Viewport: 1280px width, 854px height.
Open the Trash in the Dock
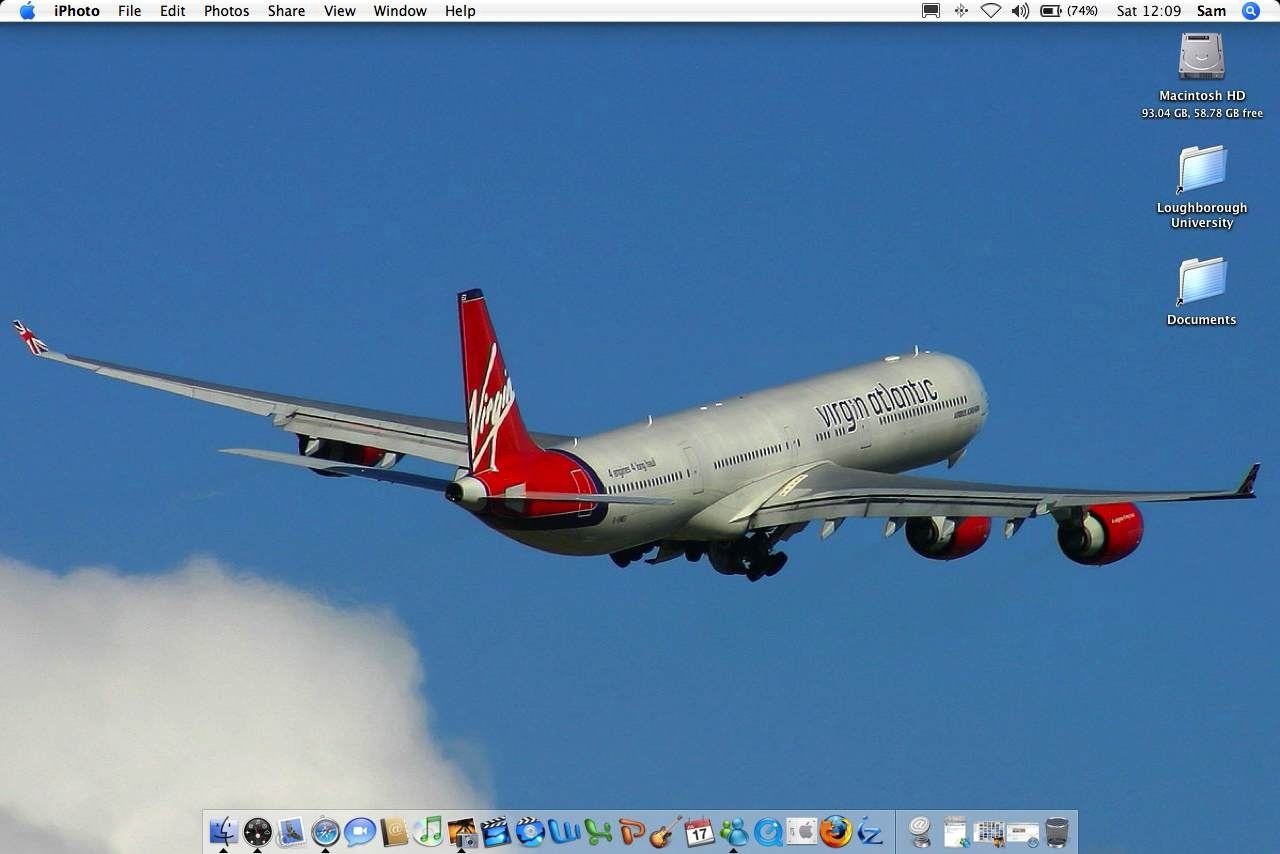point(1057,831)
